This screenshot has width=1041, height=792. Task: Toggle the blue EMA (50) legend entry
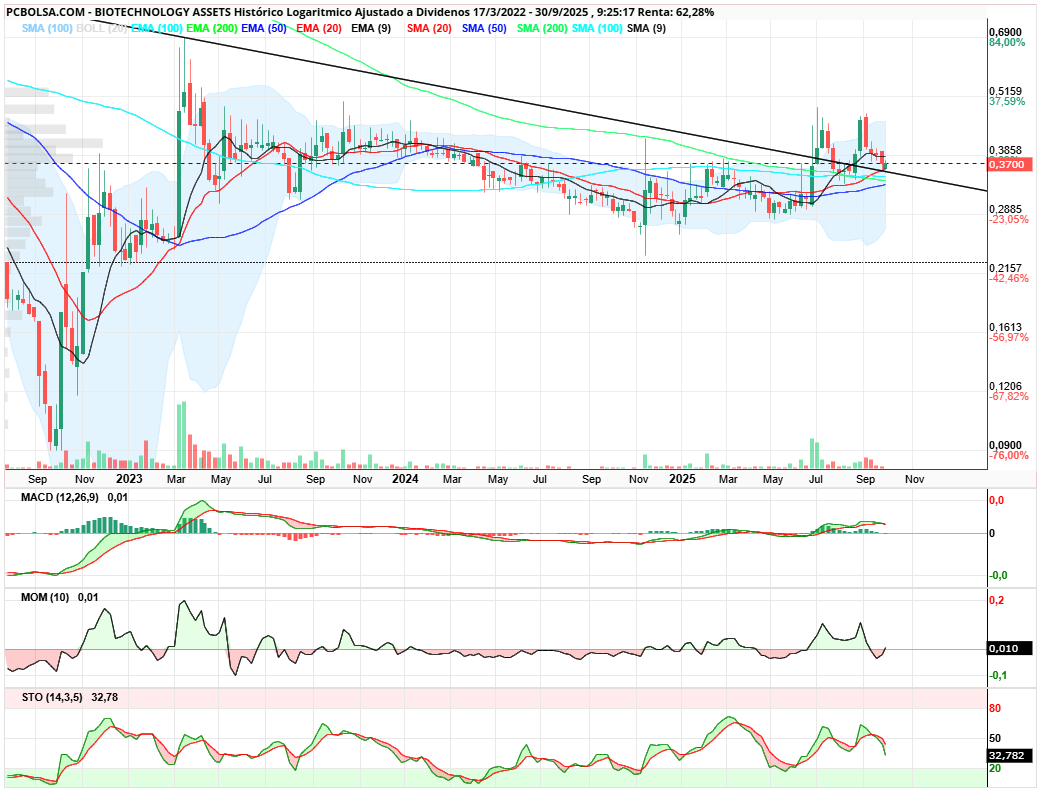point(264,28)
